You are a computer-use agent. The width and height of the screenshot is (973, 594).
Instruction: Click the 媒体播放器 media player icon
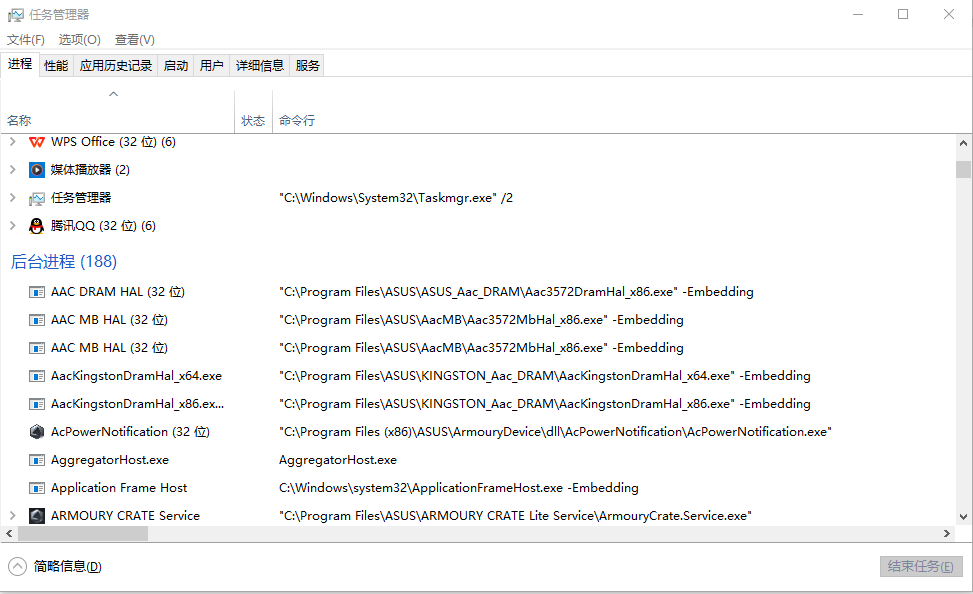pyautogui.click(x=37, y=170)
